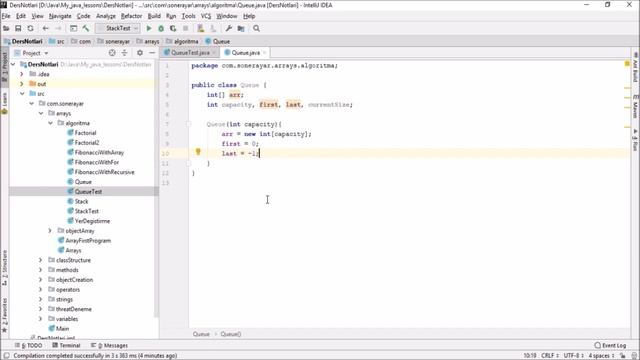The height and width of the screenshot is (360, 640).
Task: Toggle the Maven side tool window
Action: pos(636,107)
